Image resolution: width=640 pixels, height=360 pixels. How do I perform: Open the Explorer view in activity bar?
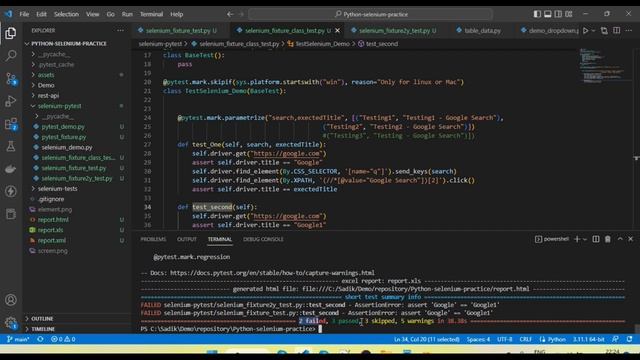(x=11, y=33)
